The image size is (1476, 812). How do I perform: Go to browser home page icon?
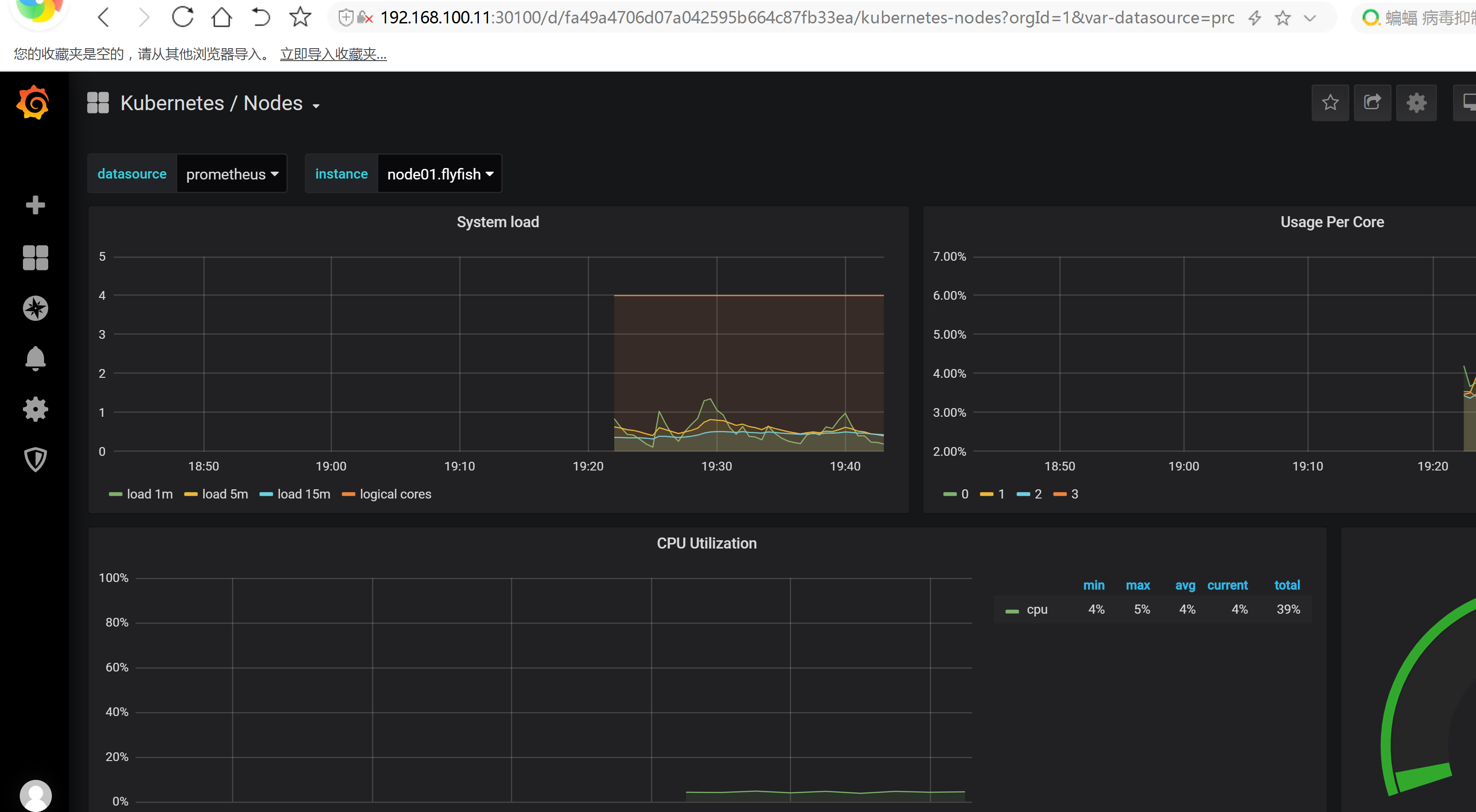click(x=222, y=17)
